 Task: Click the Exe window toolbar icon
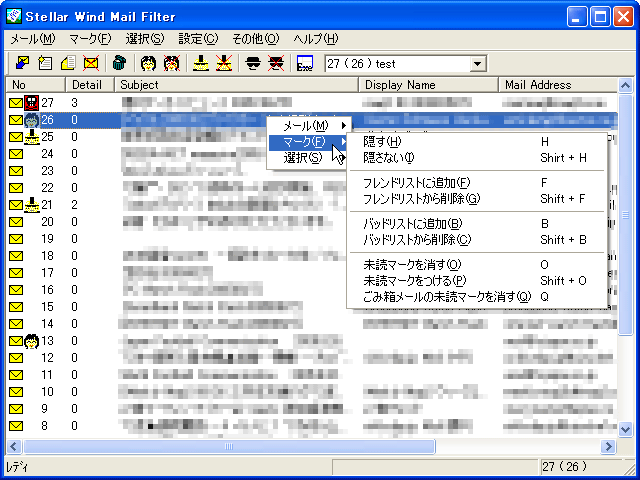(304, 63)
